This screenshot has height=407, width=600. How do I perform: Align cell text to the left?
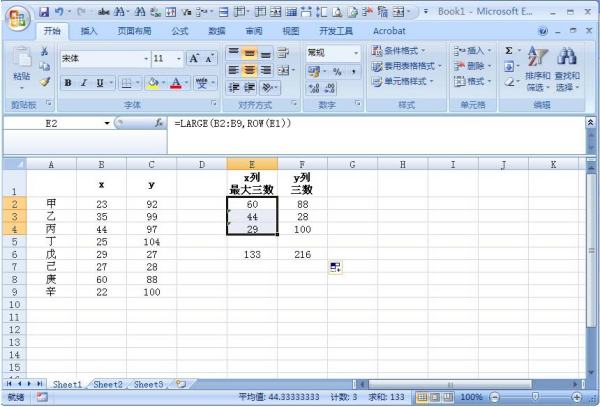(x=233, y=70)
